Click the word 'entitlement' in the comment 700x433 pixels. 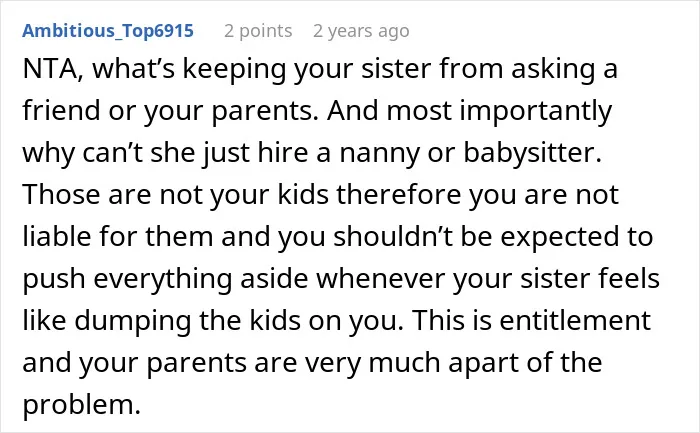pos(575,320)
